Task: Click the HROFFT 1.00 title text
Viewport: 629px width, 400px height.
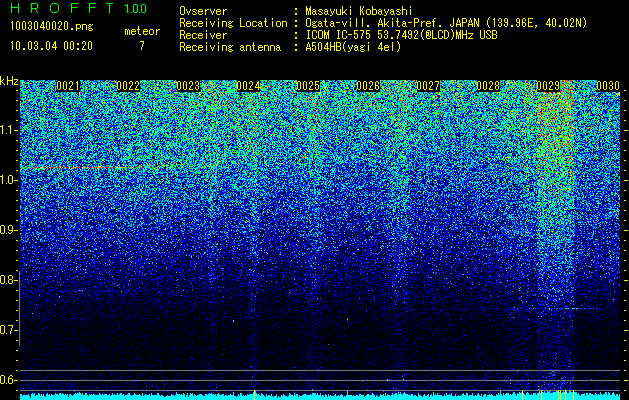Action: tap(78, 8)
